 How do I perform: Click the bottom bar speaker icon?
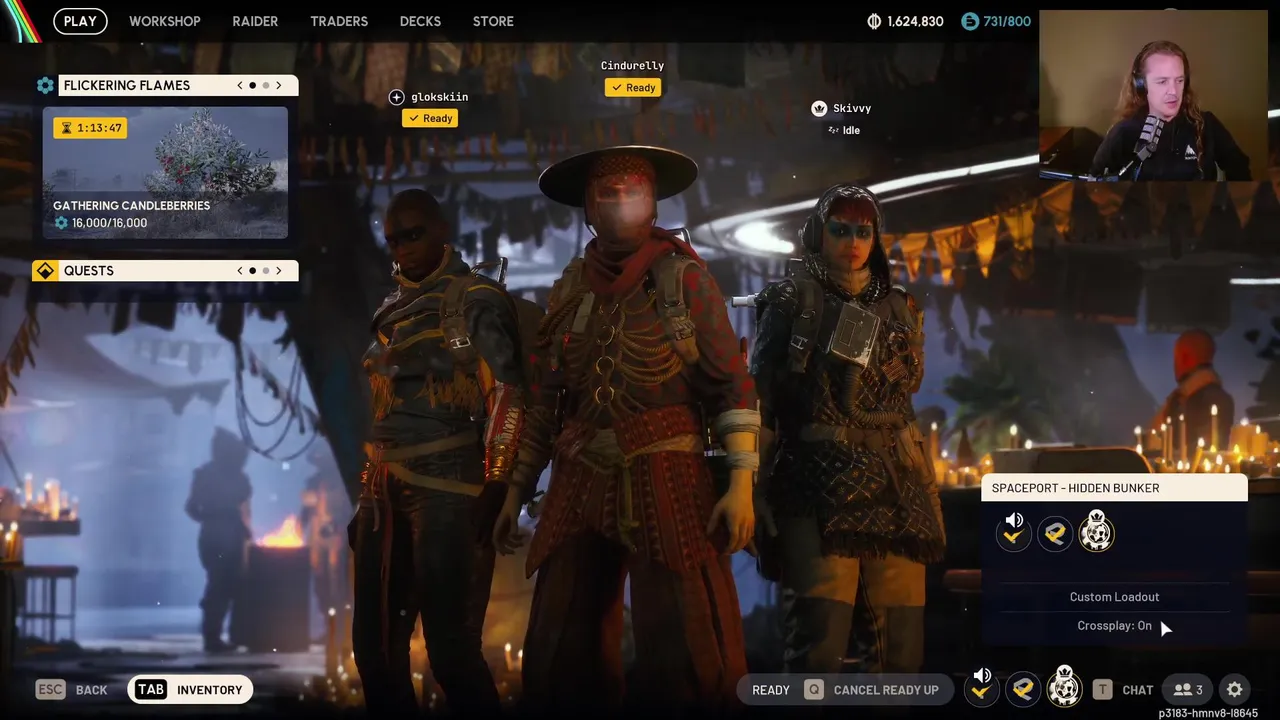[982, 687]
